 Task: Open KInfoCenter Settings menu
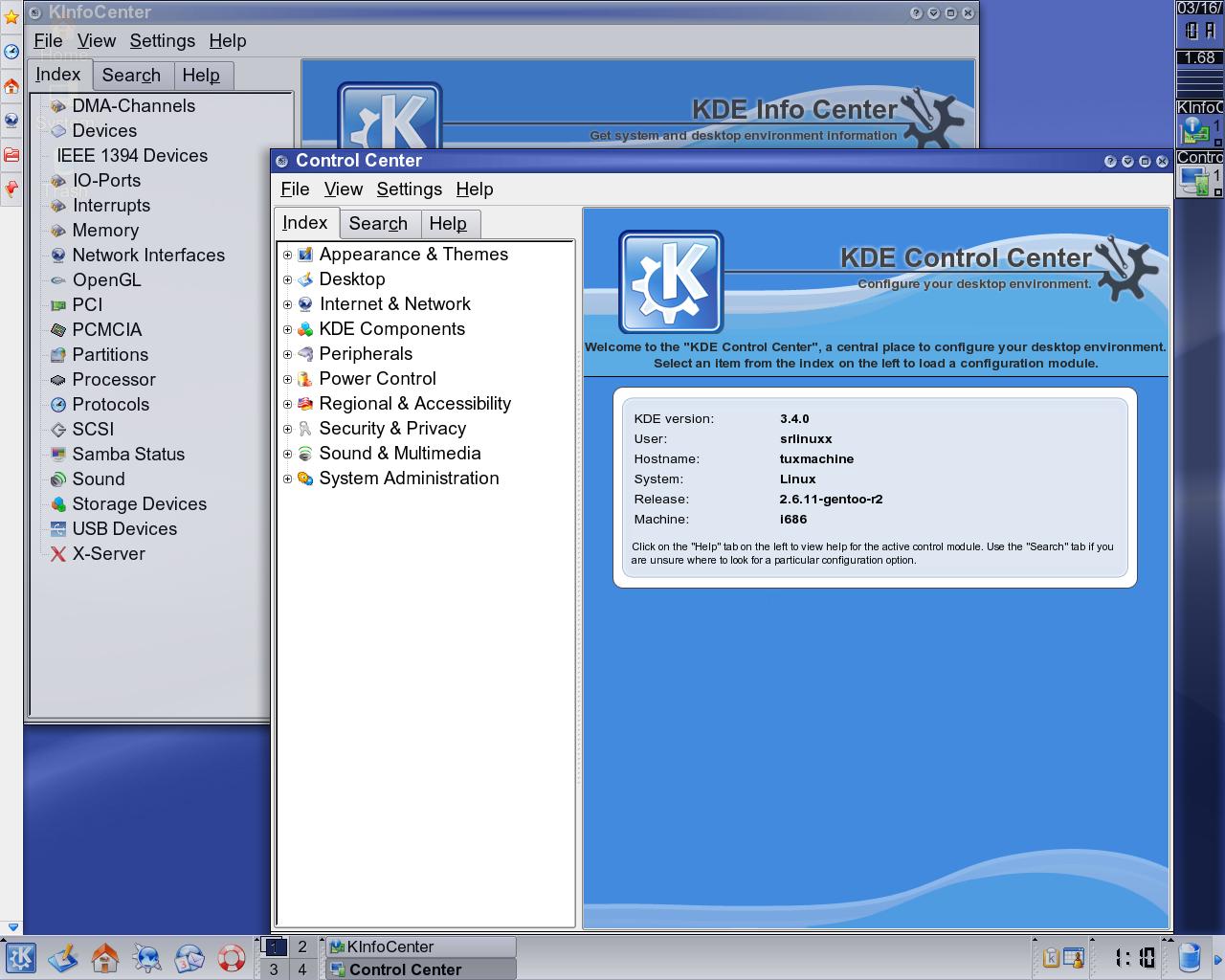[x=163, y=41]
